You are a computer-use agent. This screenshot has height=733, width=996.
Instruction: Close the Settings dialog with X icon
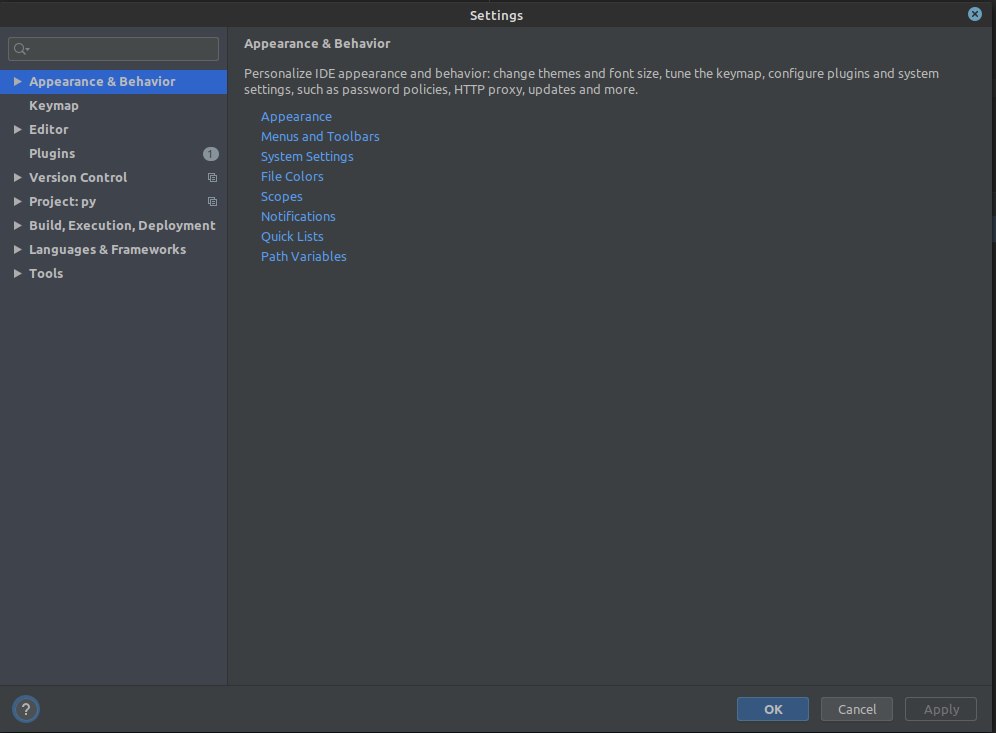click(x=974, y=14)
